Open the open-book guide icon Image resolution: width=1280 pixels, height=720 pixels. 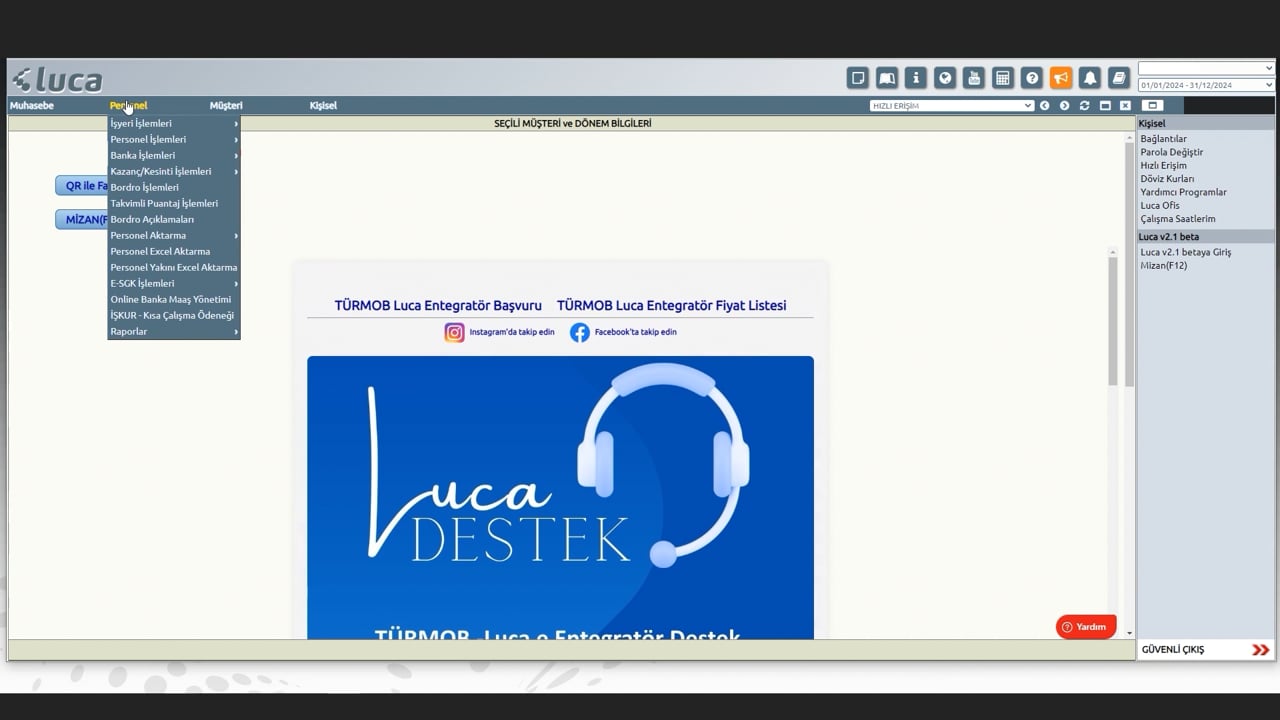(x=886, y=78)
